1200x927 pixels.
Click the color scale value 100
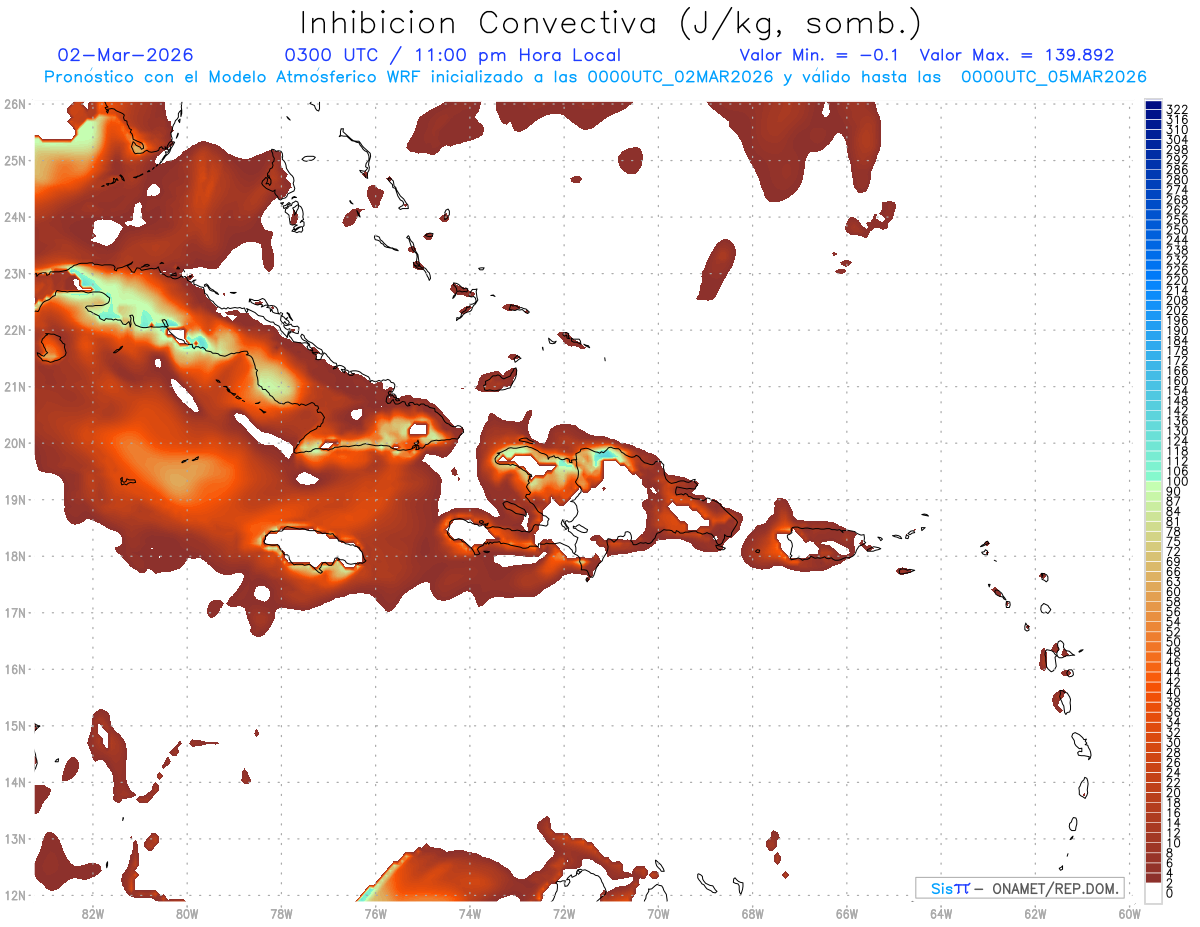[x=1176, y=482]
